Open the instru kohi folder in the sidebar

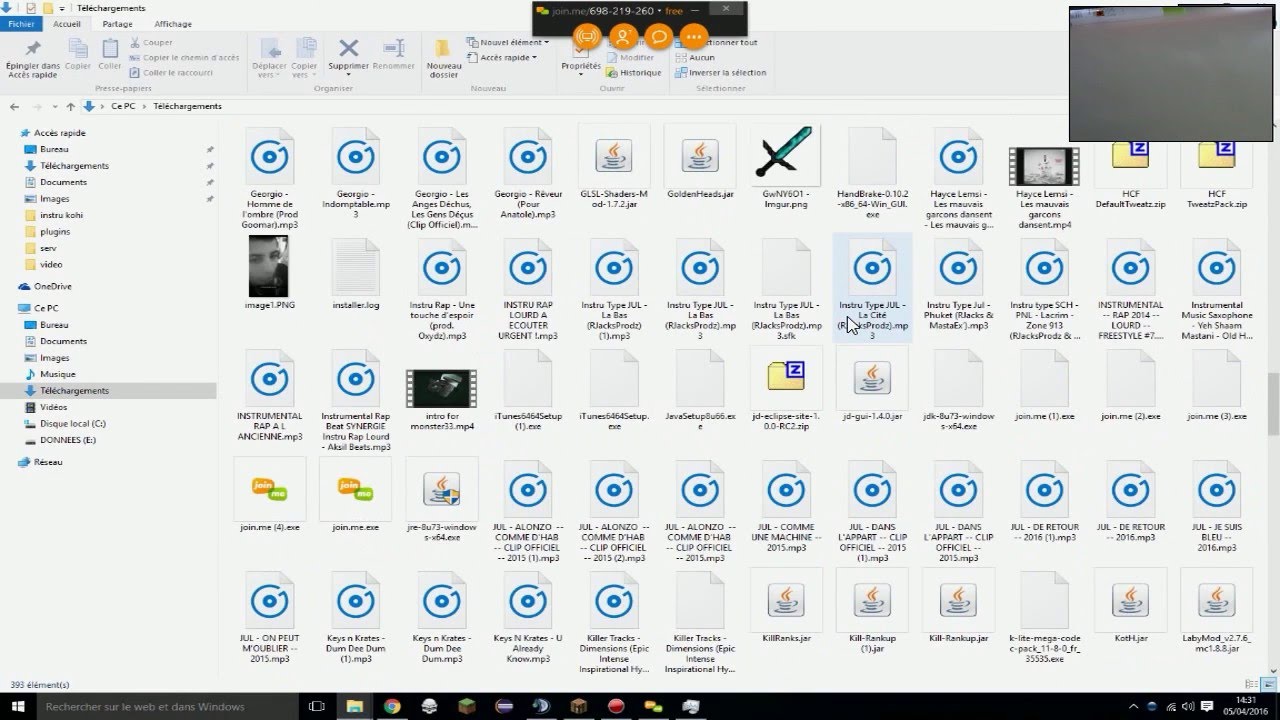(x=61, y=215)
